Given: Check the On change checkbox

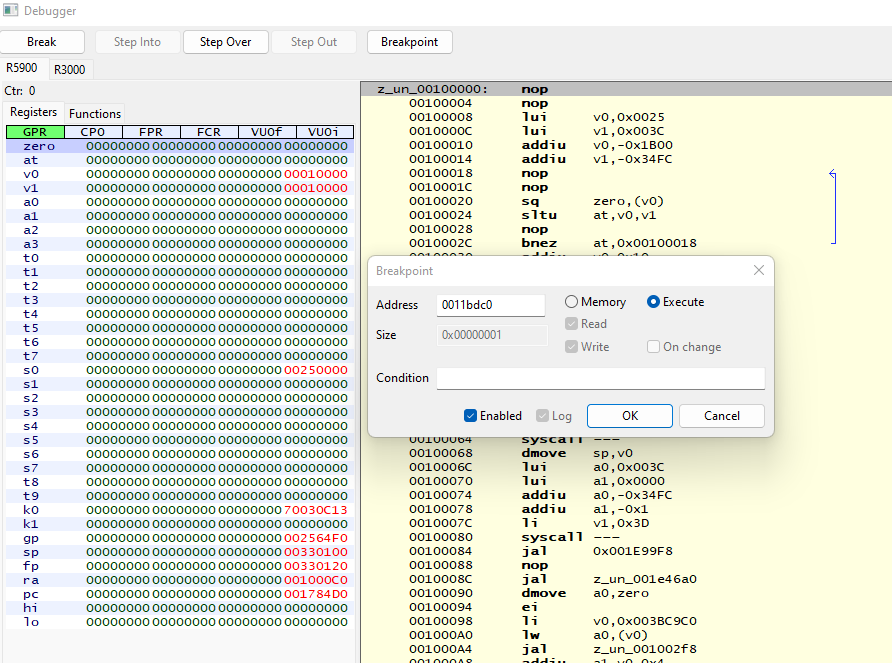Looking at the screenshot, I should pos(654,347).
